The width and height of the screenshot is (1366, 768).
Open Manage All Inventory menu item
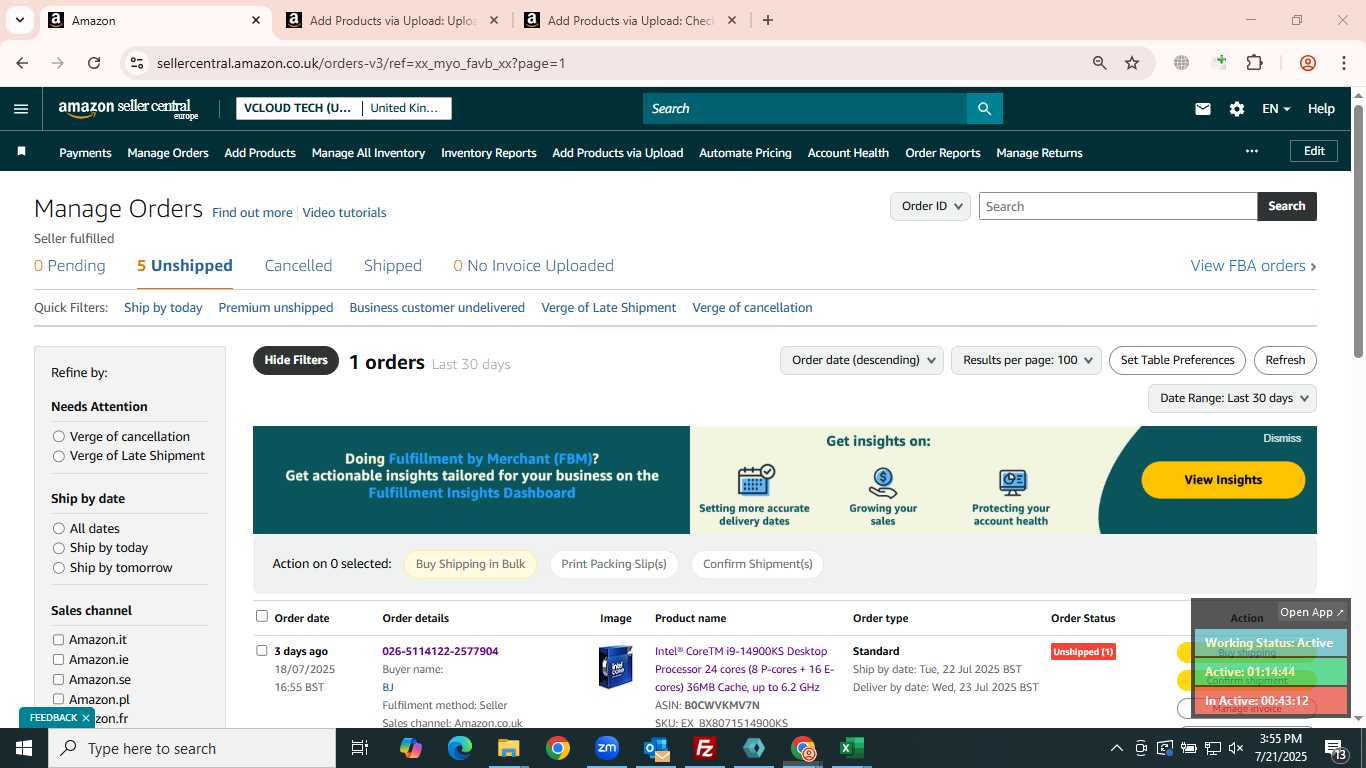368,153
